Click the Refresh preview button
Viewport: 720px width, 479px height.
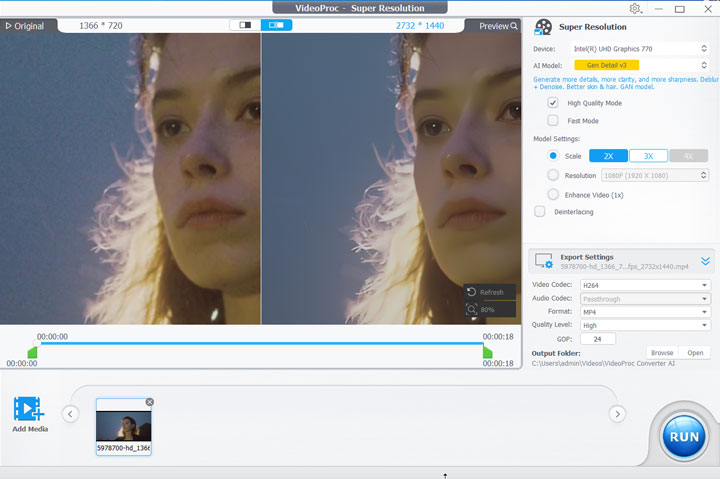point(489,292)
